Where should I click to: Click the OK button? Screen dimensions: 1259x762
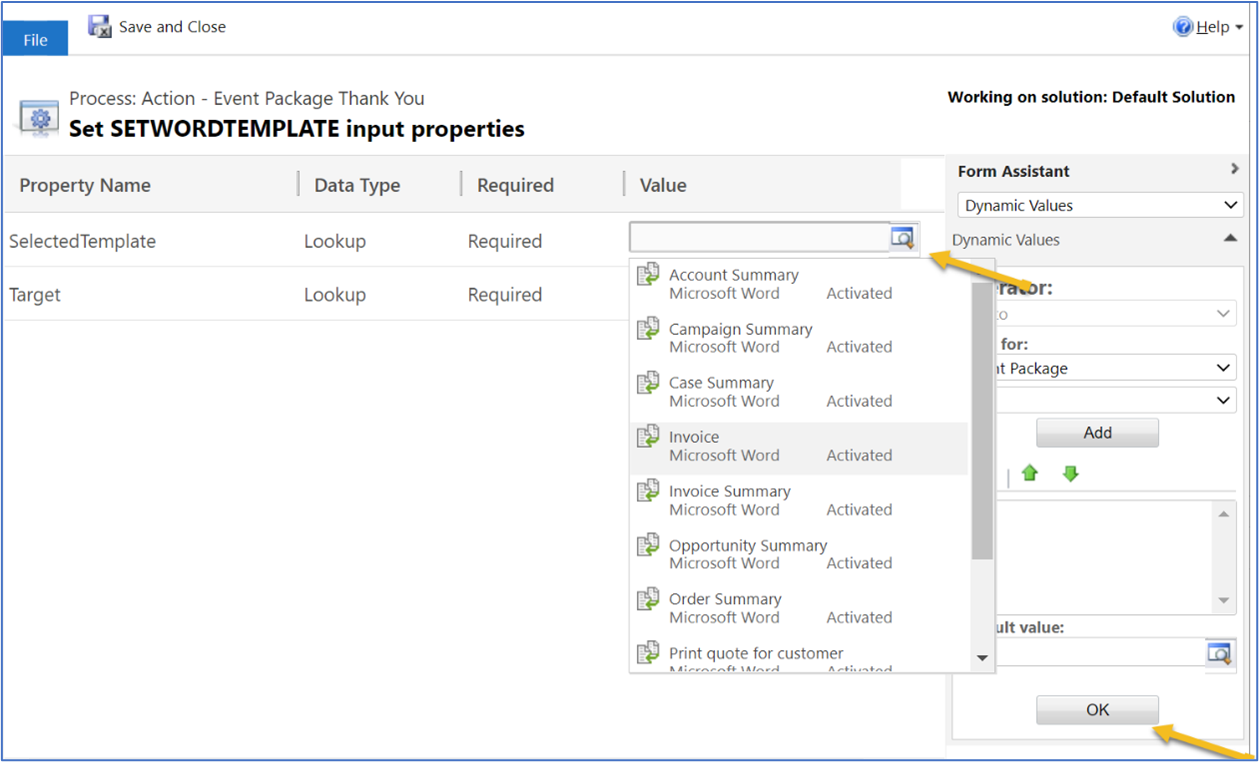pos(1096,709)
